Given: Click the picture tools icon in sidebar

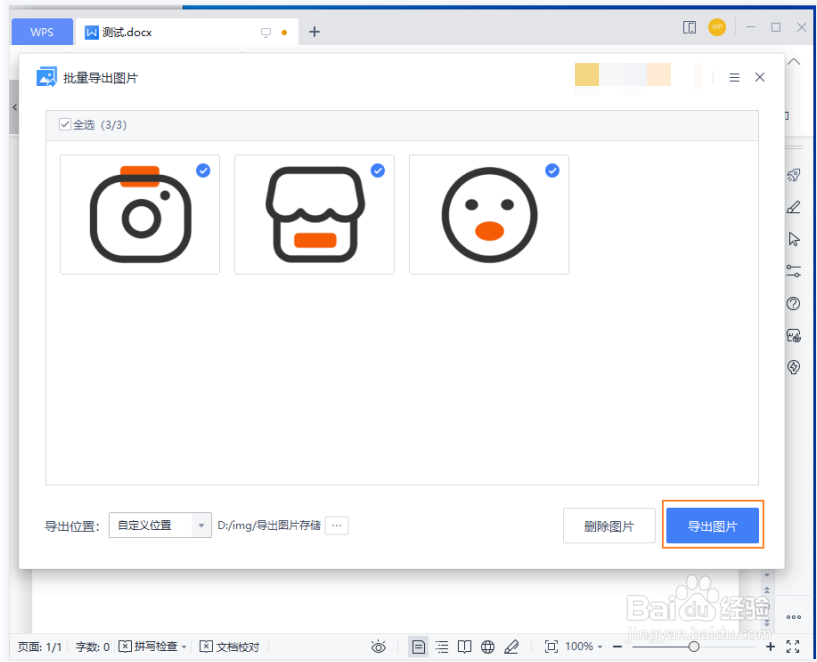Looking at the screenshot, I should 793,335.
